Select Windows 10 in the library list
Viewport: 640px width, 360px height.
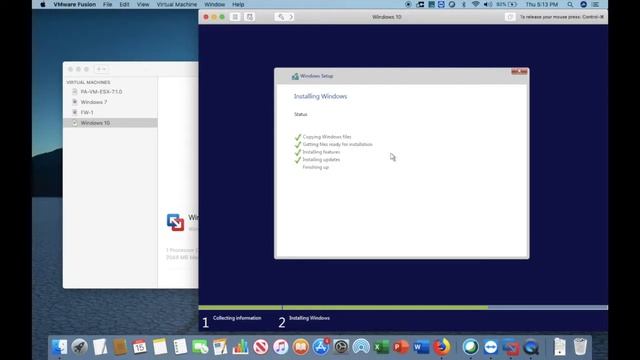110,123
